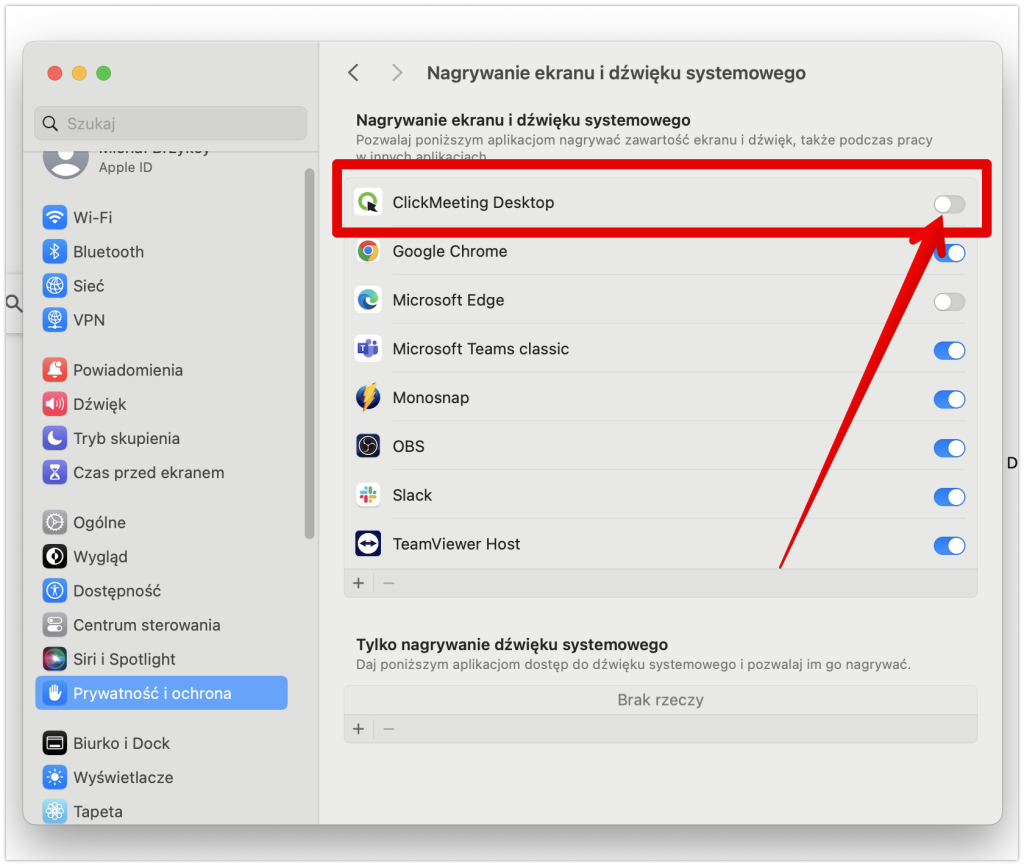Switch off the OBS recording toggle
This screenshot has width=1024, height=866.
950,448
